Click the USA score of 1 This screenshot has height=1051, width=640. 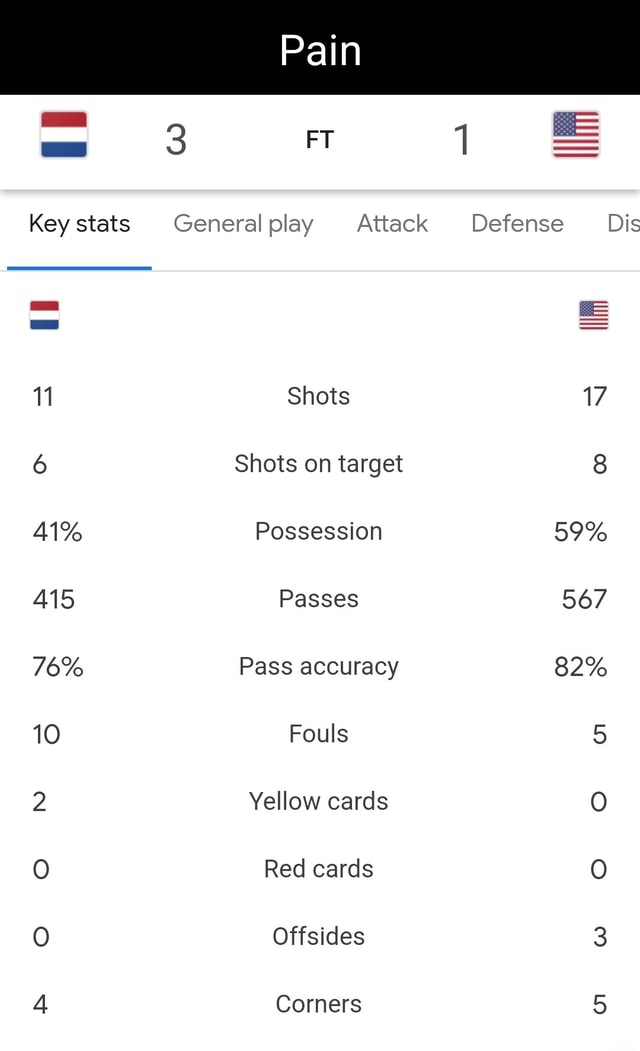(462, 140)
